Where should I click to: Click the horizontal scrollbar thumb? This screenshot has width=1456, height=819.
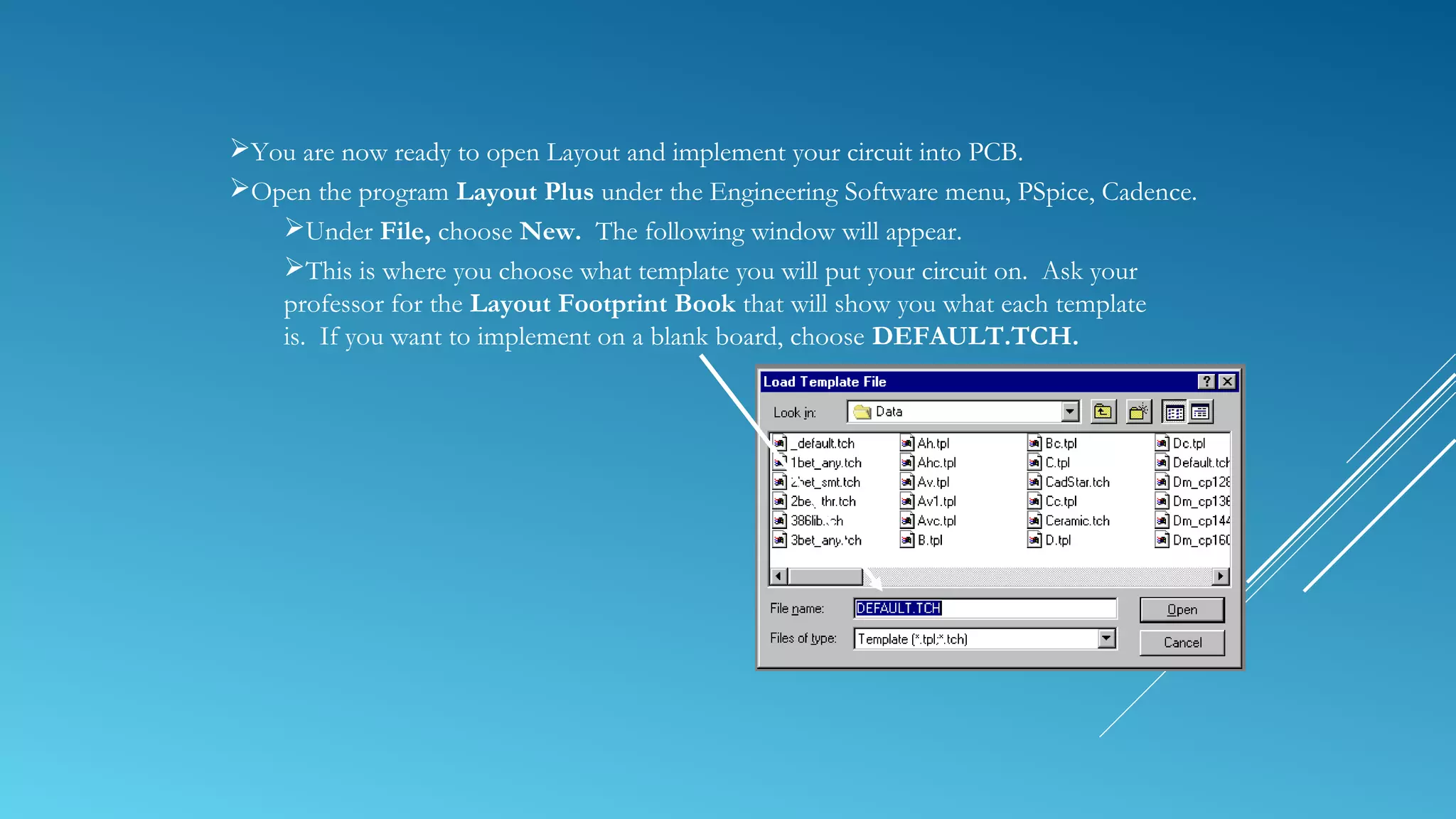point(825,576)
